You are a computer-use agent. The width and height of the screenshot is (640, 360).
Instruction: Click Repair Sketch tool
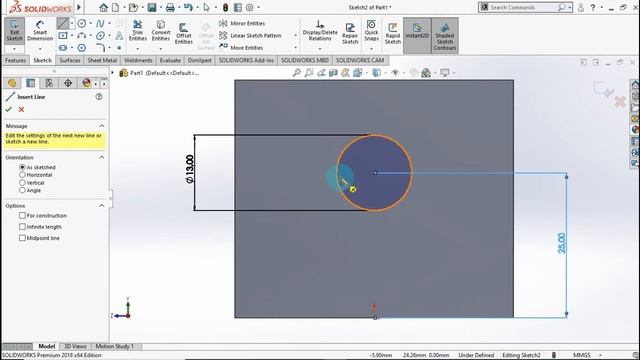[x=350, y=33]
